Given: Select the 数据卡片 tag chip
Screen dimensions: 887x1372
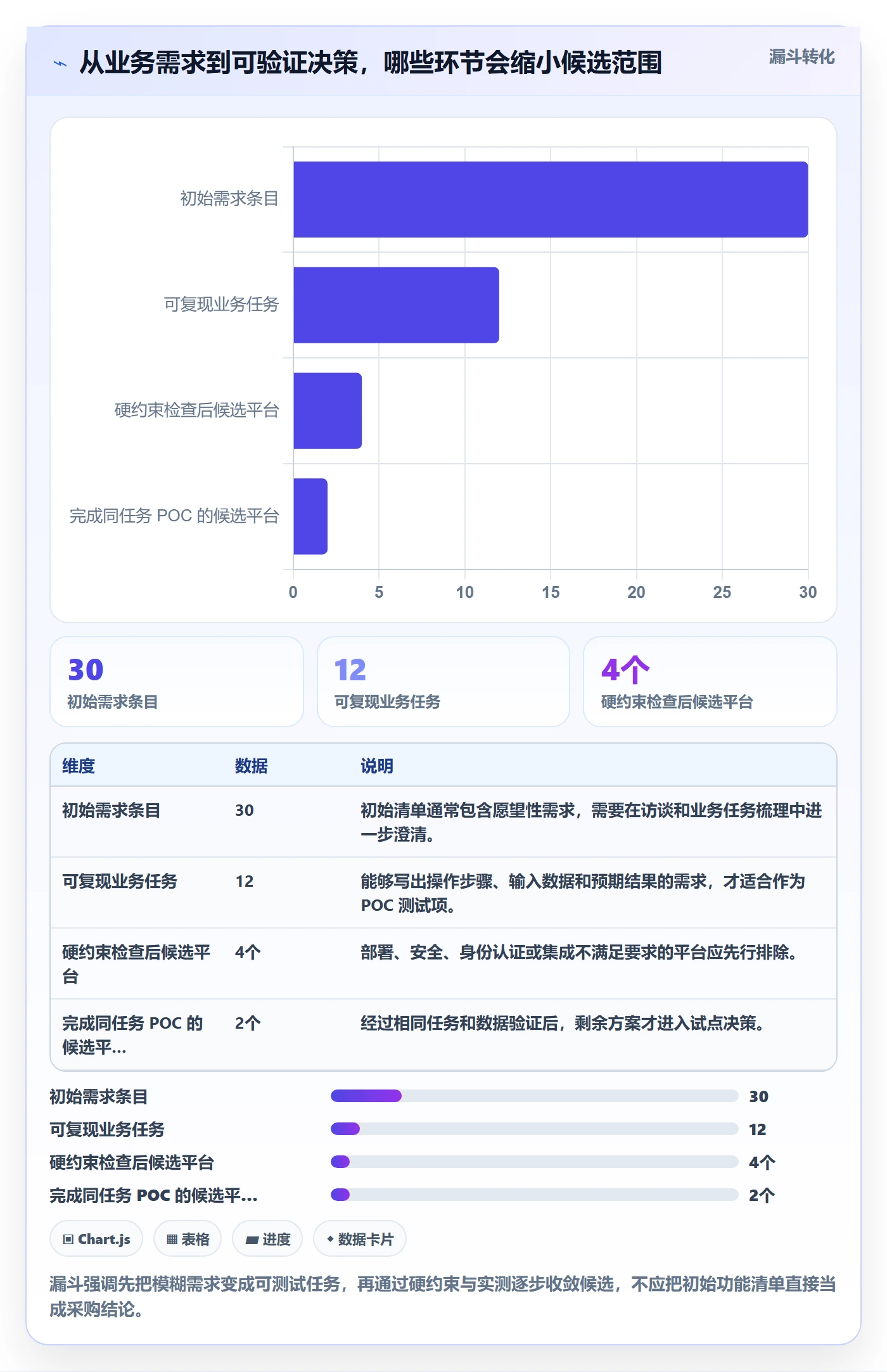Looking at the screenshot, I should [360, 1238].
